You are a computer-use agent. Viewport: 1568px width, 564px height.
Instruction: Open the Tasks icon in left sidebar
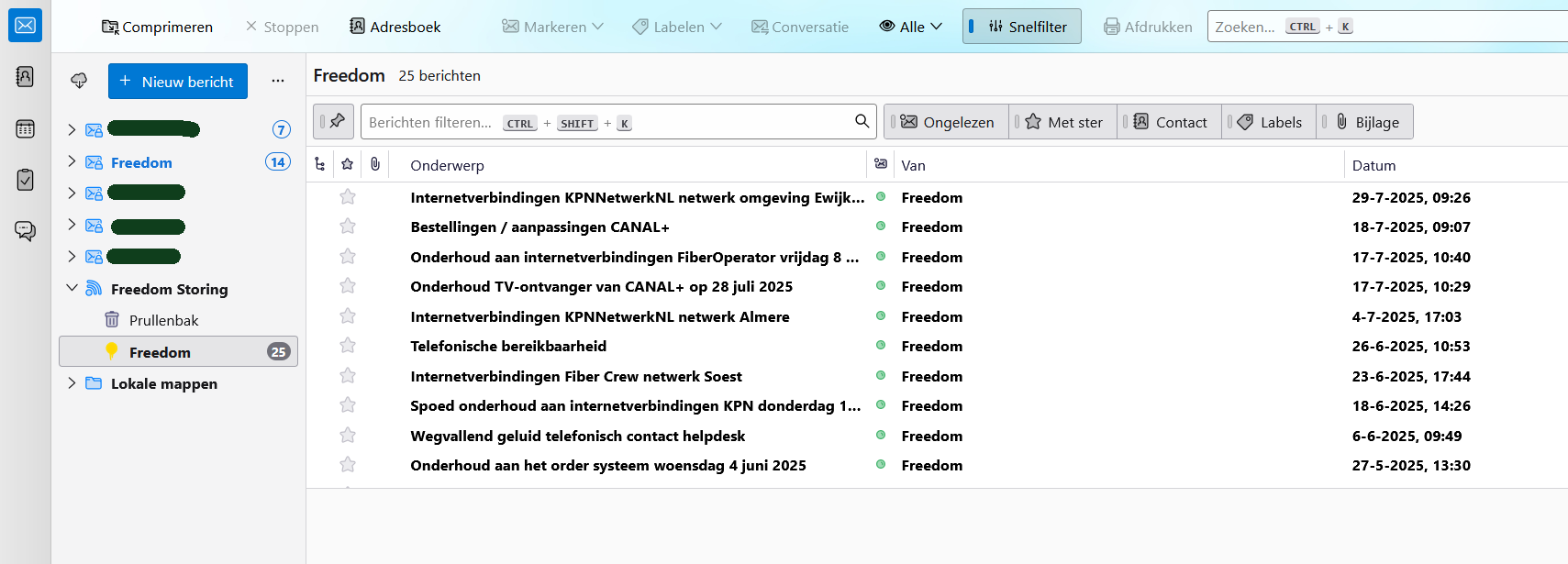click(25, 180)
